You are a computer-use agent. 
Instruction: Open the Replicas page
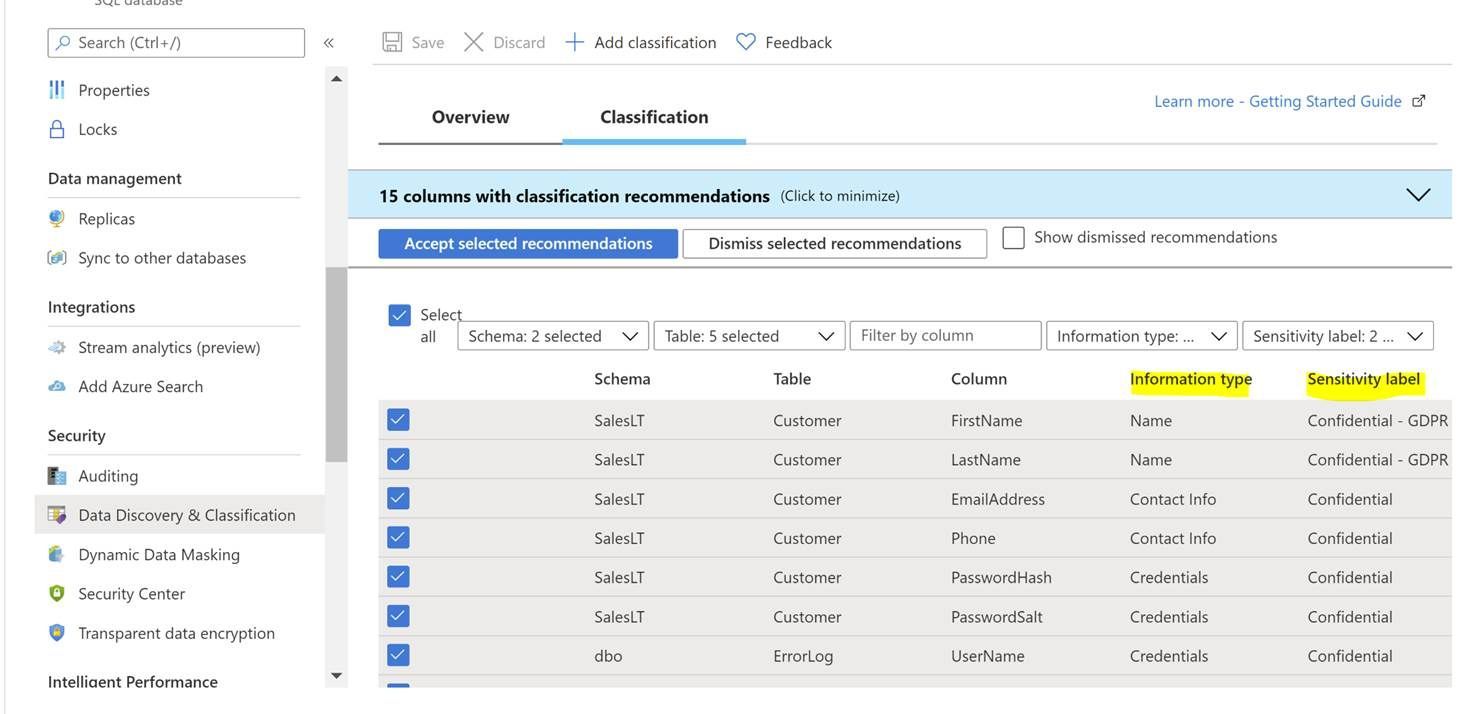click(x=105, y=217)
